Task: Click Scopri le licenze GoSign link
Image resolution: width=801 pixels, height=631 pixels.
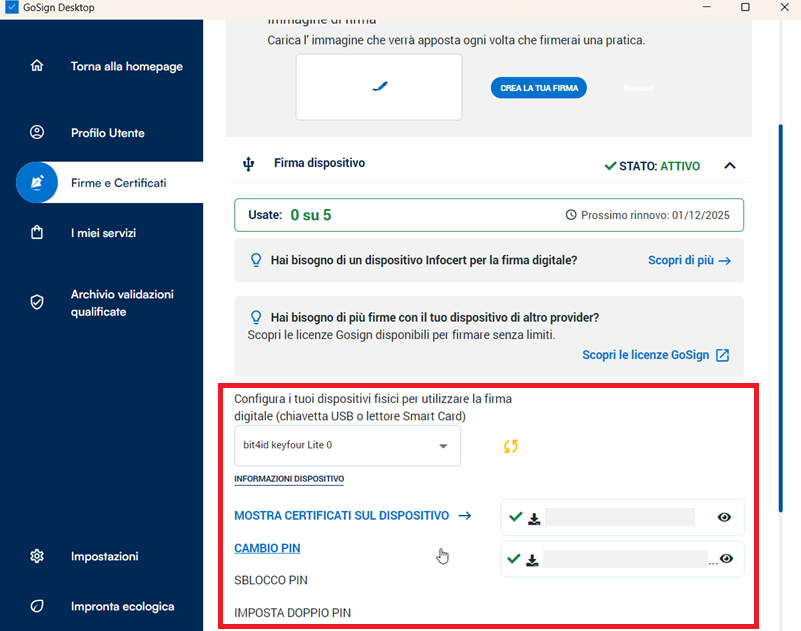Action: (x=655, y=355)
